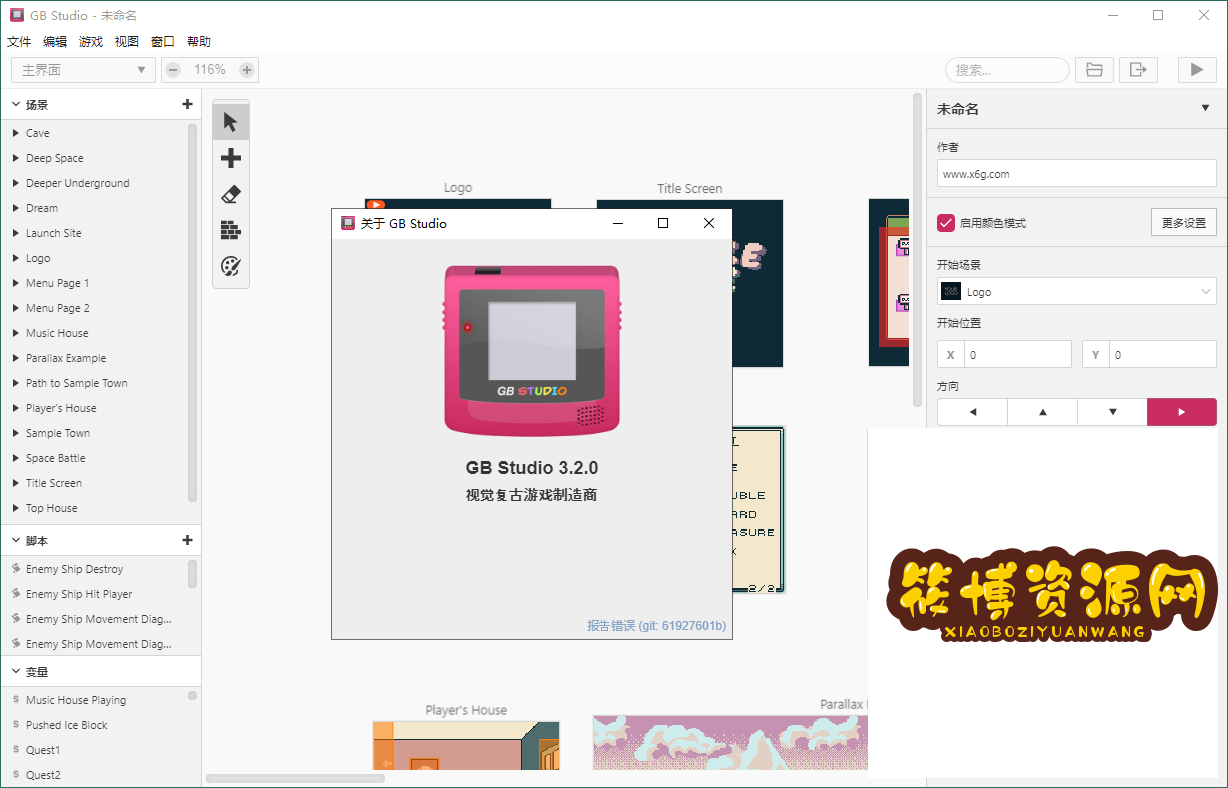Click the 116% zoom level button

[x=210, y=70]
